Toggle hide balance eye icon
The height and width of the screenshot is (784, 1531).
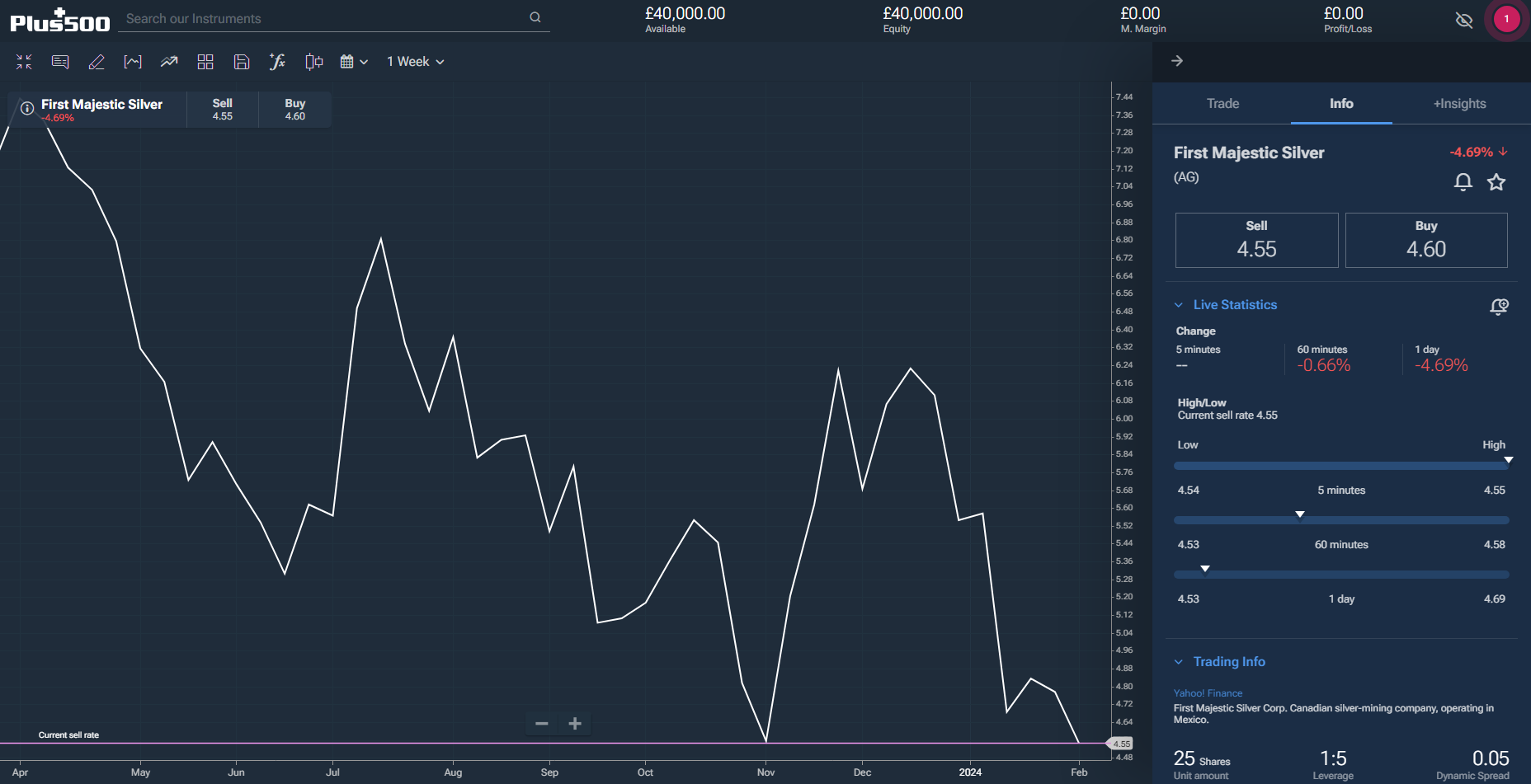click(1464, 20)
